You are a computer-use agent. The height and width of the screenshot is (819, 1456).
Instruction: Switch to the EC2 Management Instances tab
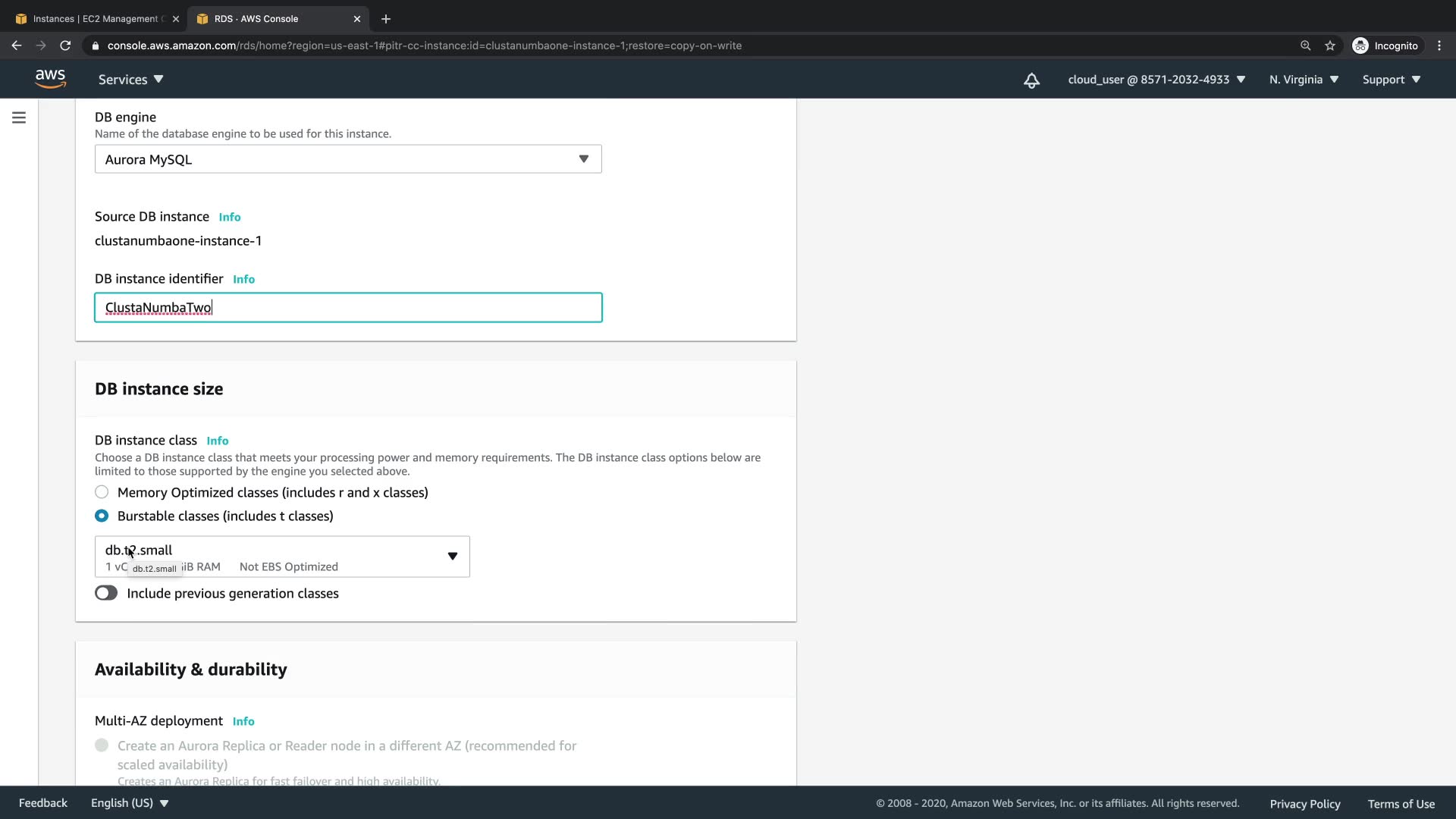[x=95, y=19]
